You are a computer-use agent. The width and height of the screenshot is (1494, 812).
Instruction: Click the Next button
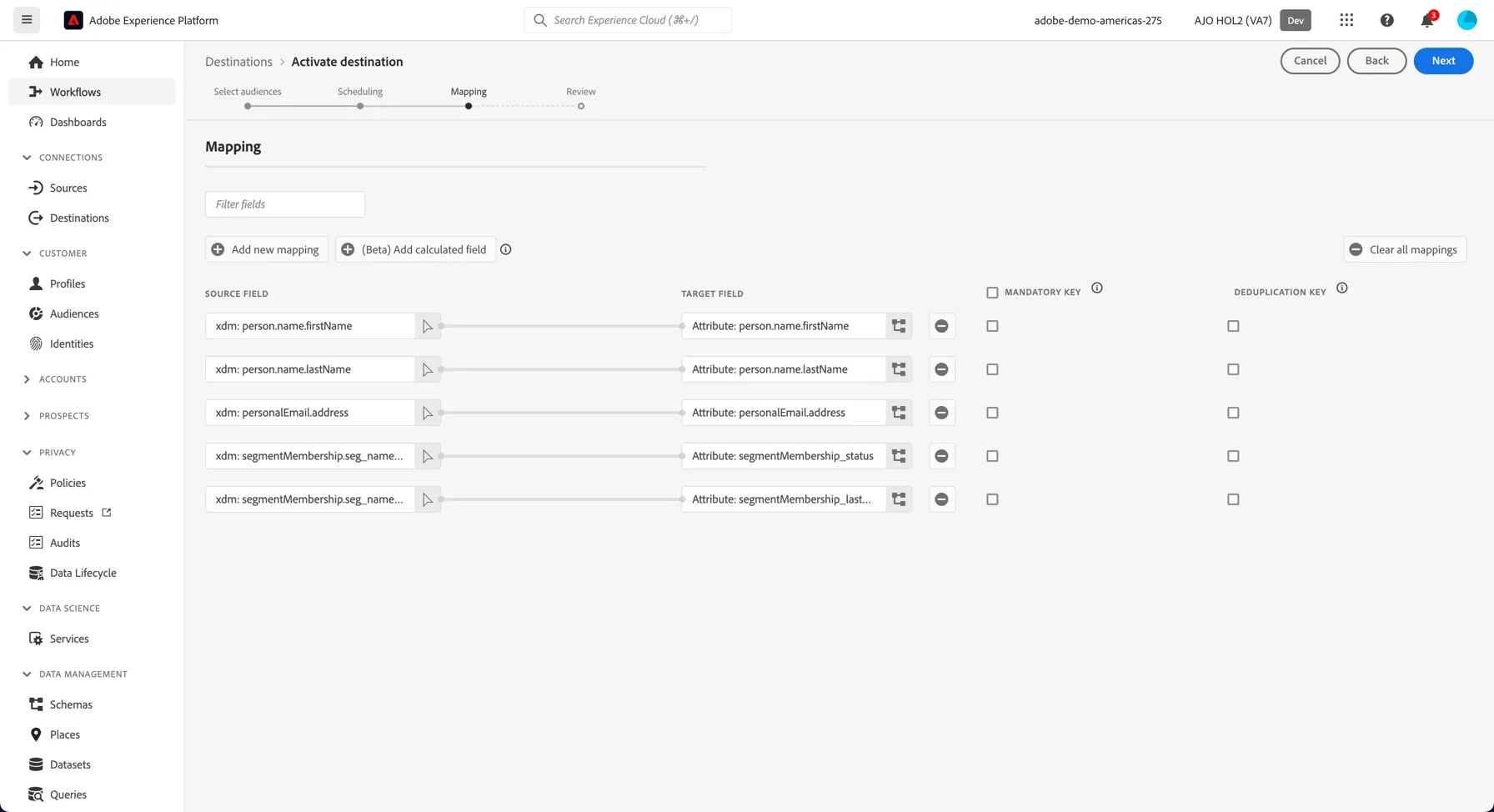coord(1443,61)
